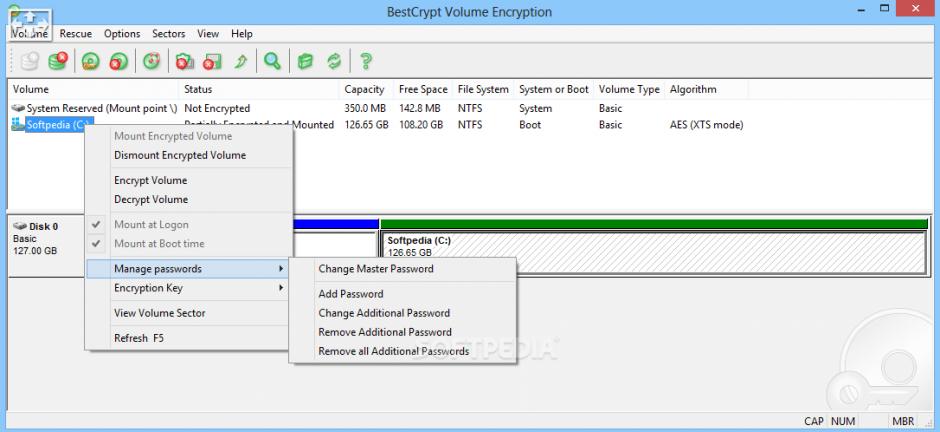
Task: Click the green partition bar above Softpedia (C:)
Action: tap(654, 224)
